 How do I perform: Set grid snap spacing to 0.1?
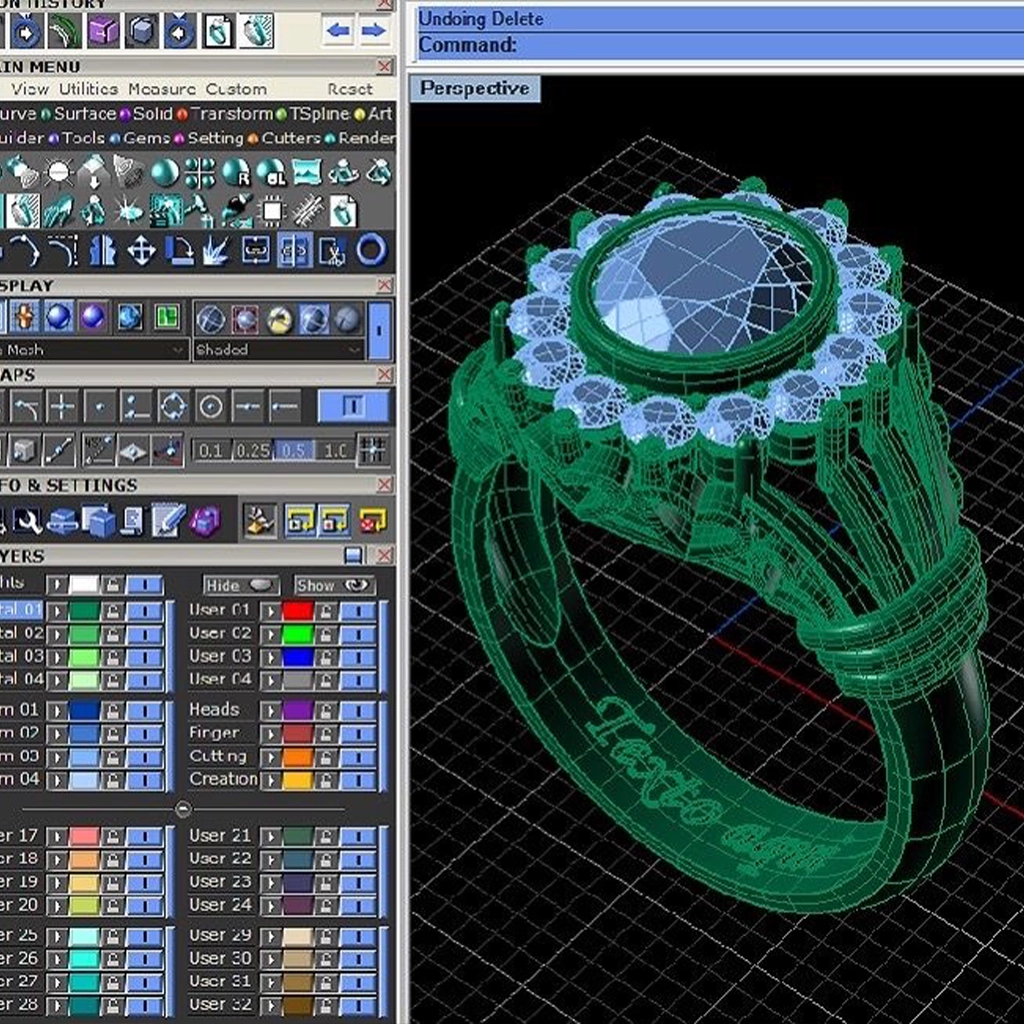point(212,451)
